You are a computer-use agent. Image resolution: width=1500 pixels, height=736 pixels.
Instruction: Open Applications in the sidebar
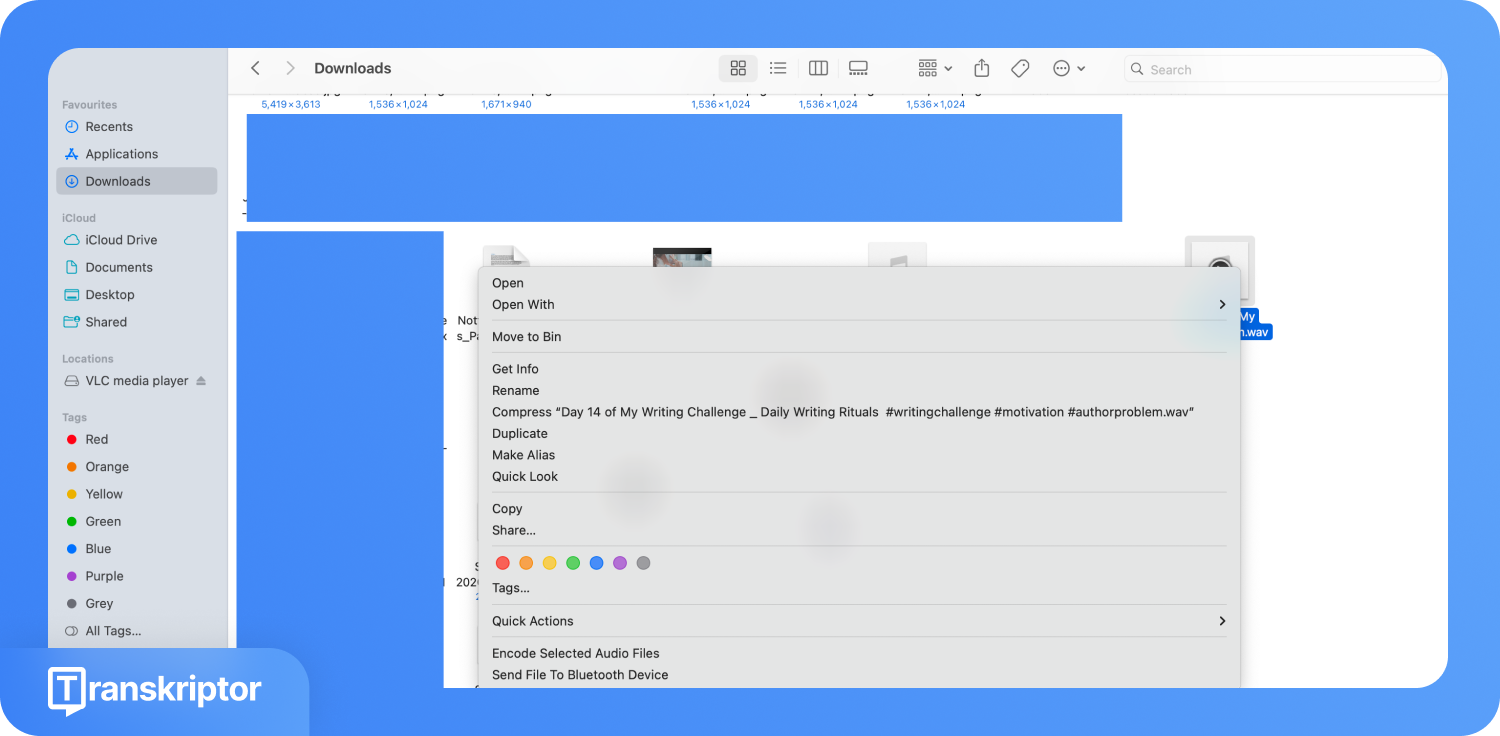[121, 154]
